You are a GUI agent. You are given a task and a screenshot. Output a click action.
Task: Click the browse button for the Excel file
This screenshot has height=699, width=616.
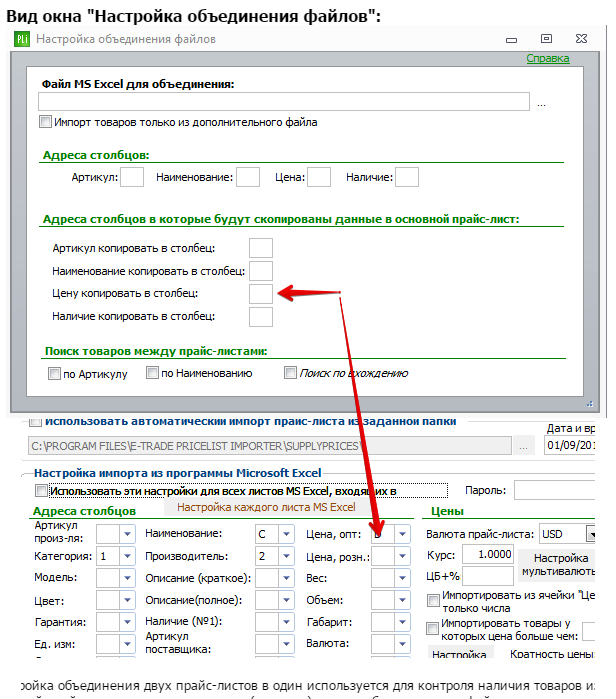(x=541, y=105)
